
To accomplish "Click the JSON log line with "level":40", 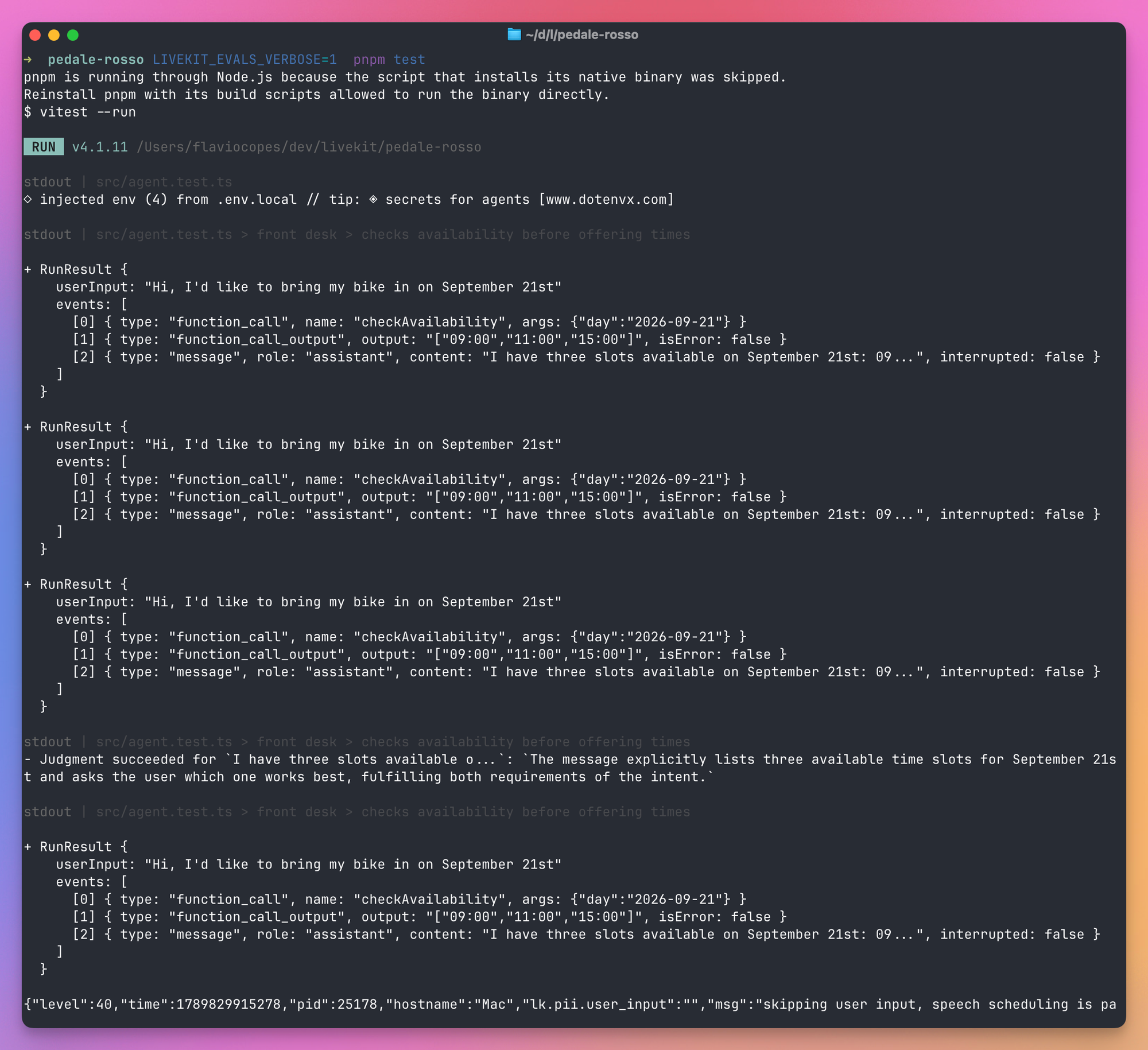I will 570,1005.
